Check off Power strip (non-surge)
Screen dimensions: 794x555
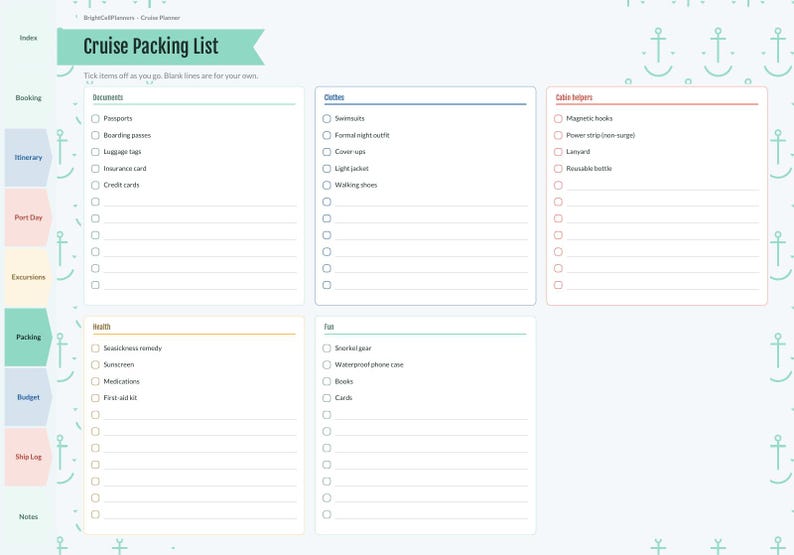click(558, 135)
